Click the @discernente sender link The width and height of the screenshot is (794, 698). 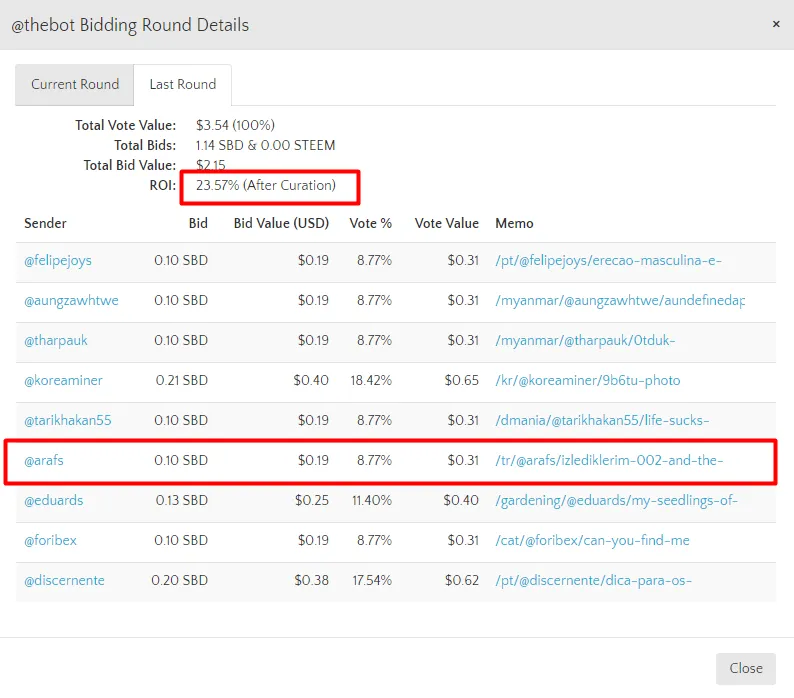tap(64, 580)
